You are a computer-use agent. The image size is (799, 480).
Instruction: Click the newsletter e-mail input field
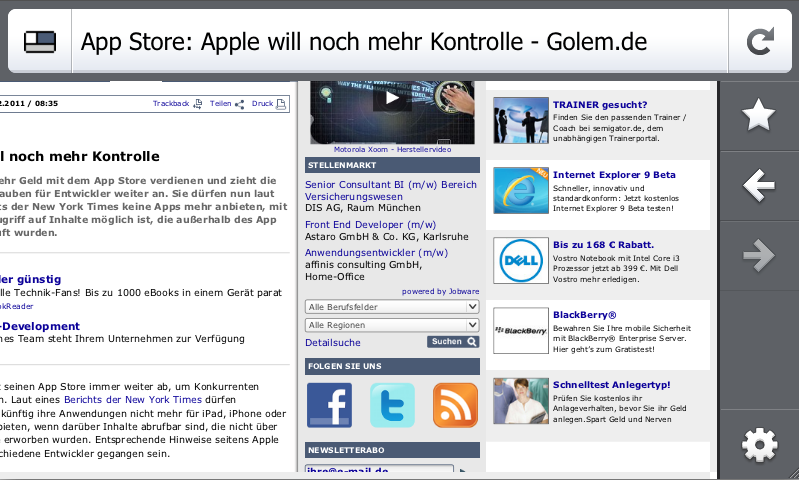[x=379, y=471]
